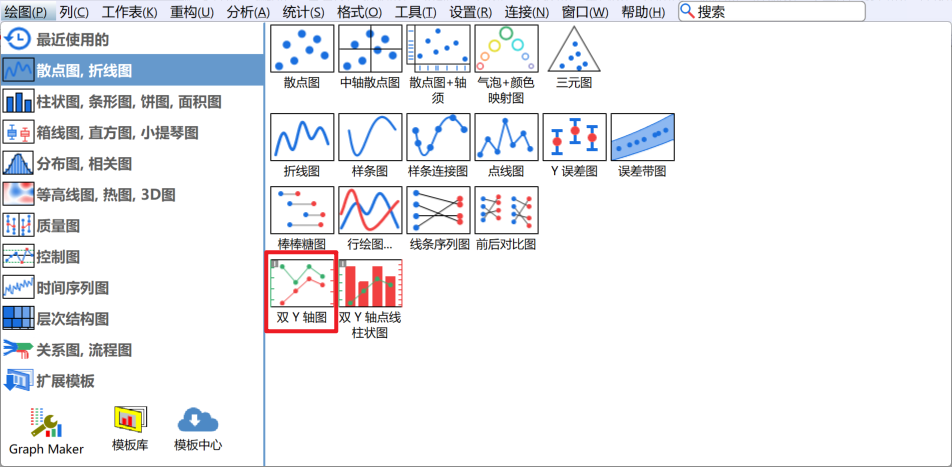
Task: Expand the 时间序列图 category
Action: point(73,288)
